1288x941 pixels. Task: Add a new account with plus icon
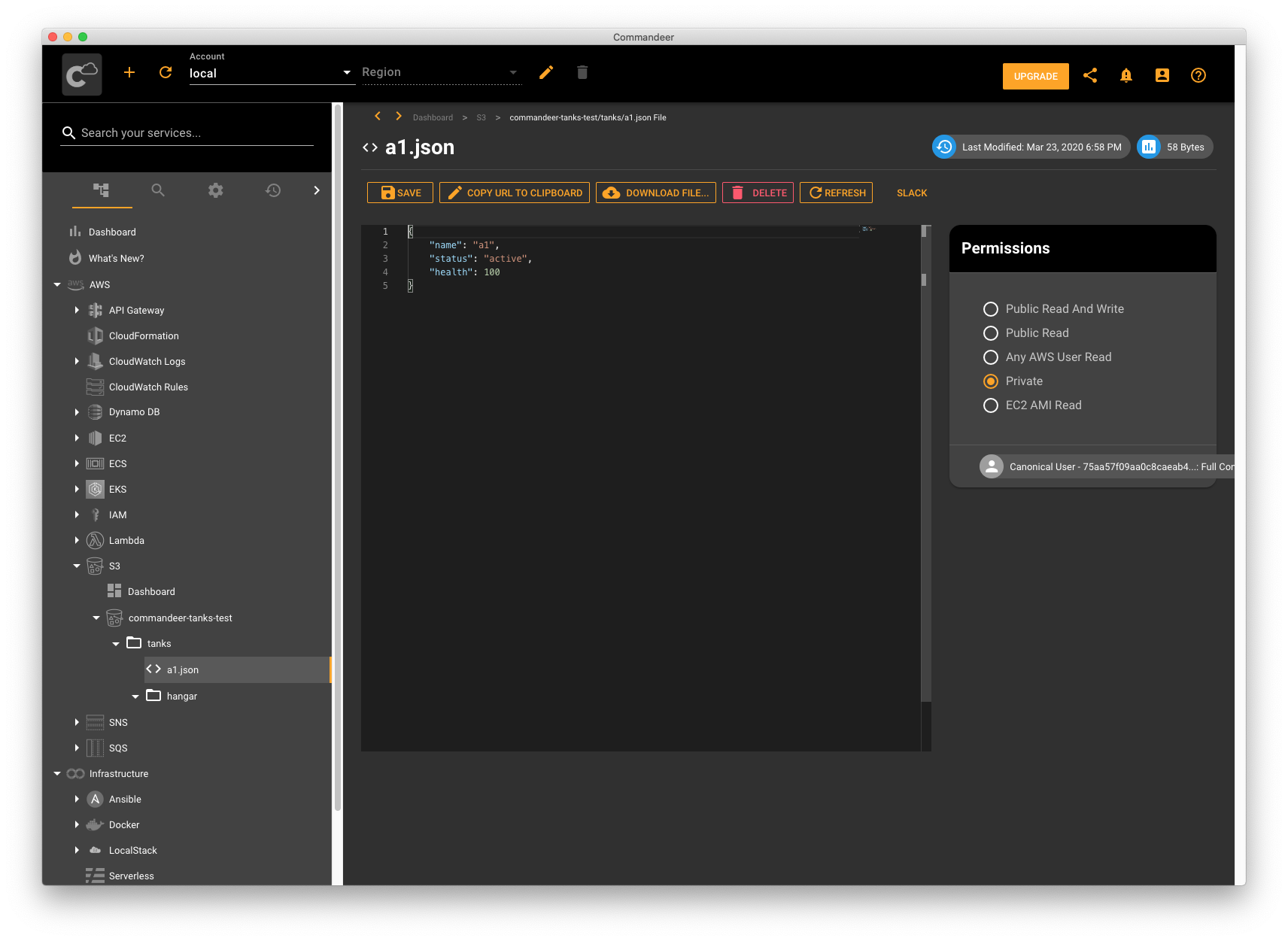(x=129, y=72)
